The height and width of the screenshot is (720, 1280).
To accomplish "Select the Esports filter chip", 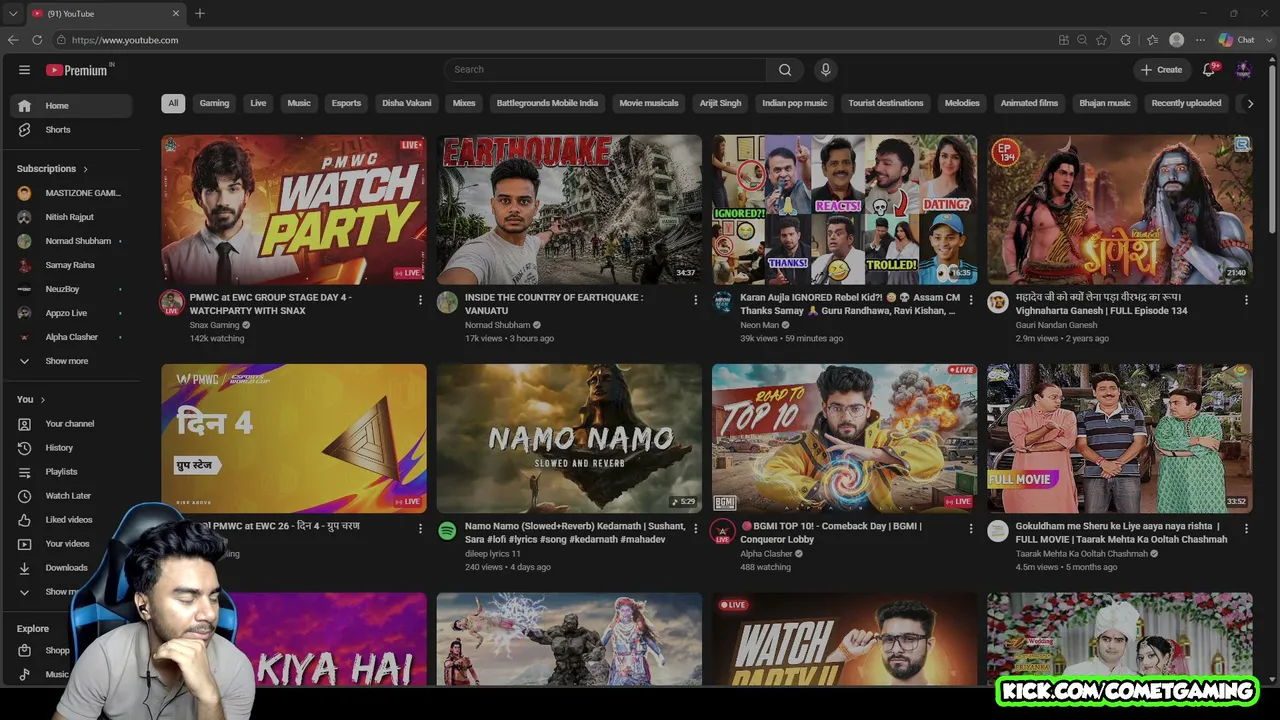I will click(346, 103).
